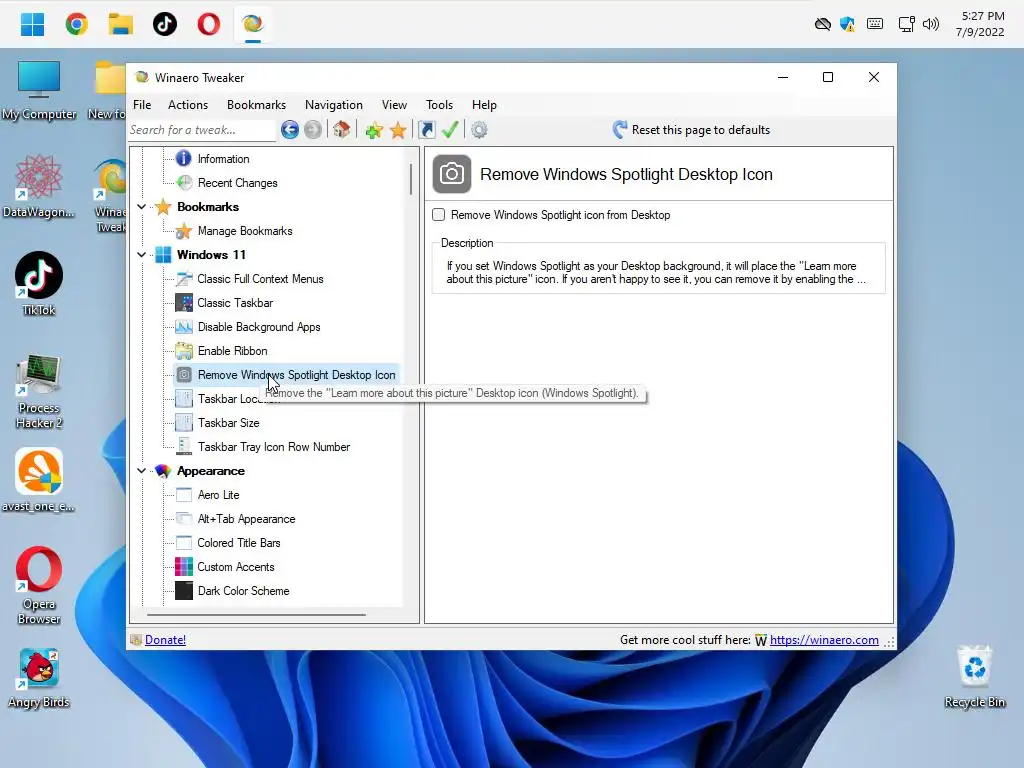
Task: Click the Classic Taskbar item icon
Action: [184, 302]
